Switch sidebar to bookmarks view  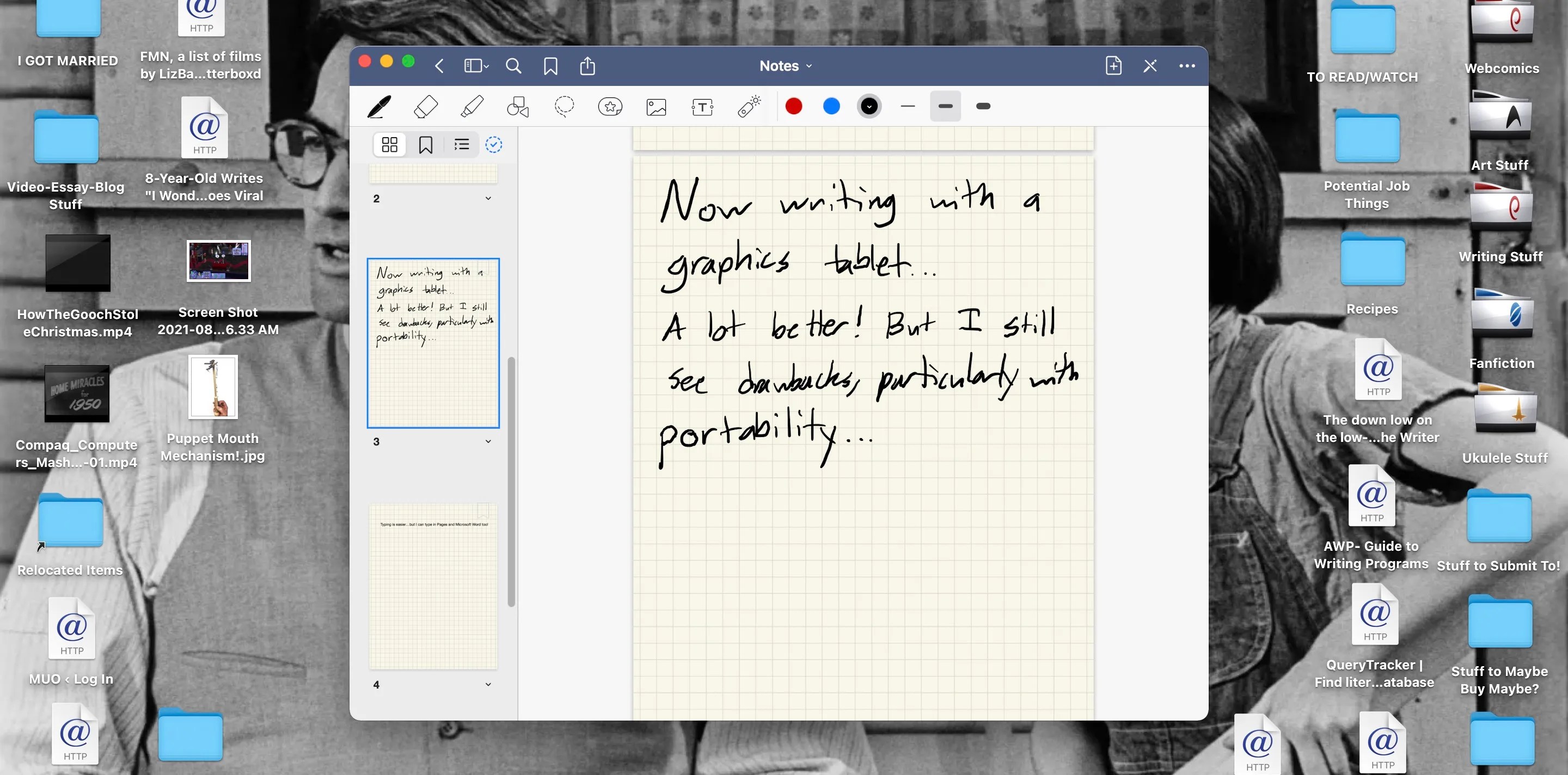tap(425, 145)
